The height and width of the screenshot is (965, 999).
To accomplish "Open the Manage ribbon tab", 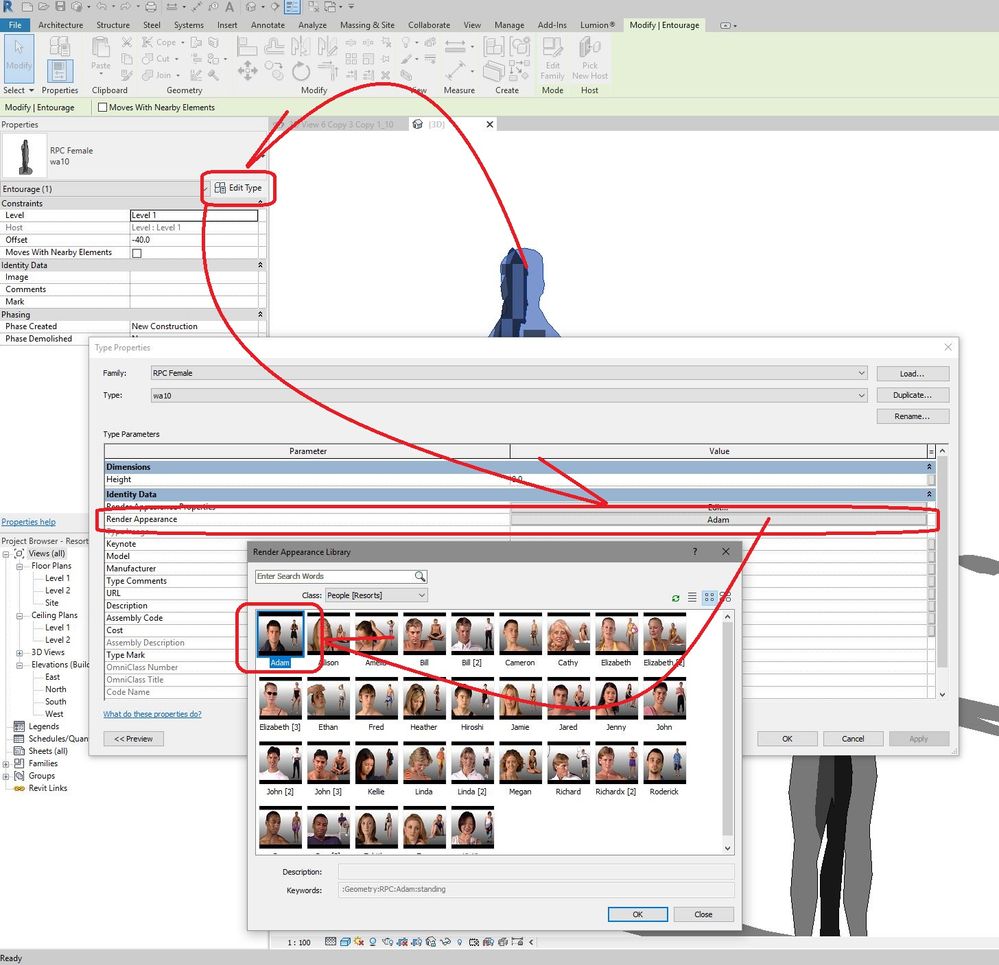I will [x=509, y=25].
